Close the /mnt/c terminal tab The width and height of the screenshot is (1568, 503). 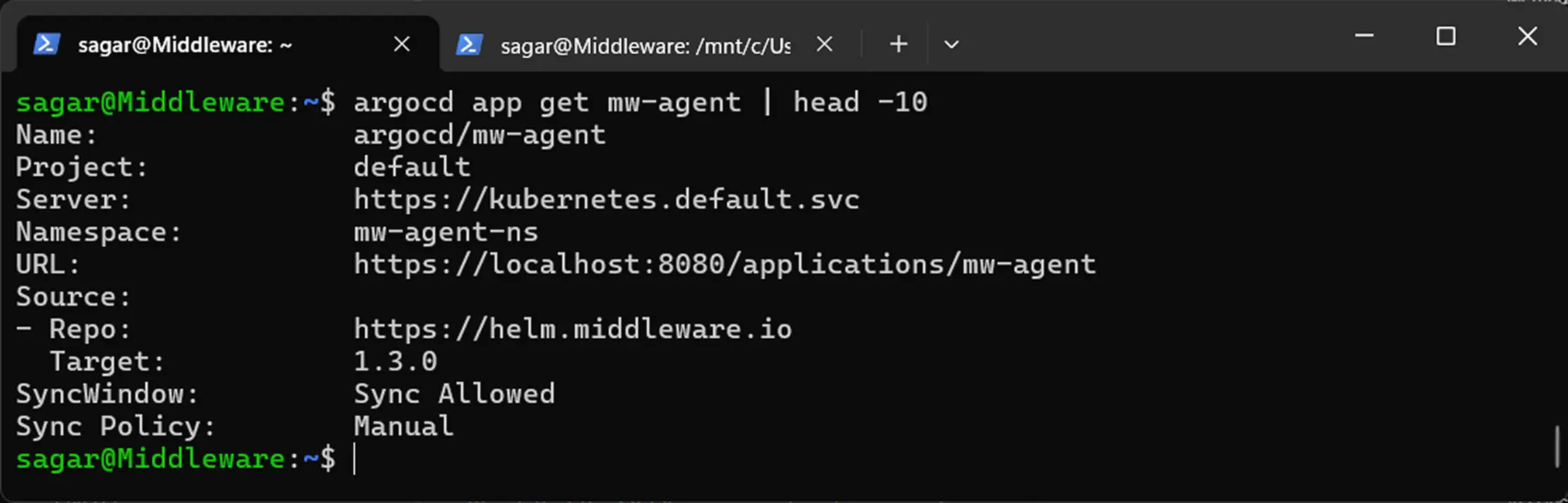pyautogui.click(x=824, y=44)
